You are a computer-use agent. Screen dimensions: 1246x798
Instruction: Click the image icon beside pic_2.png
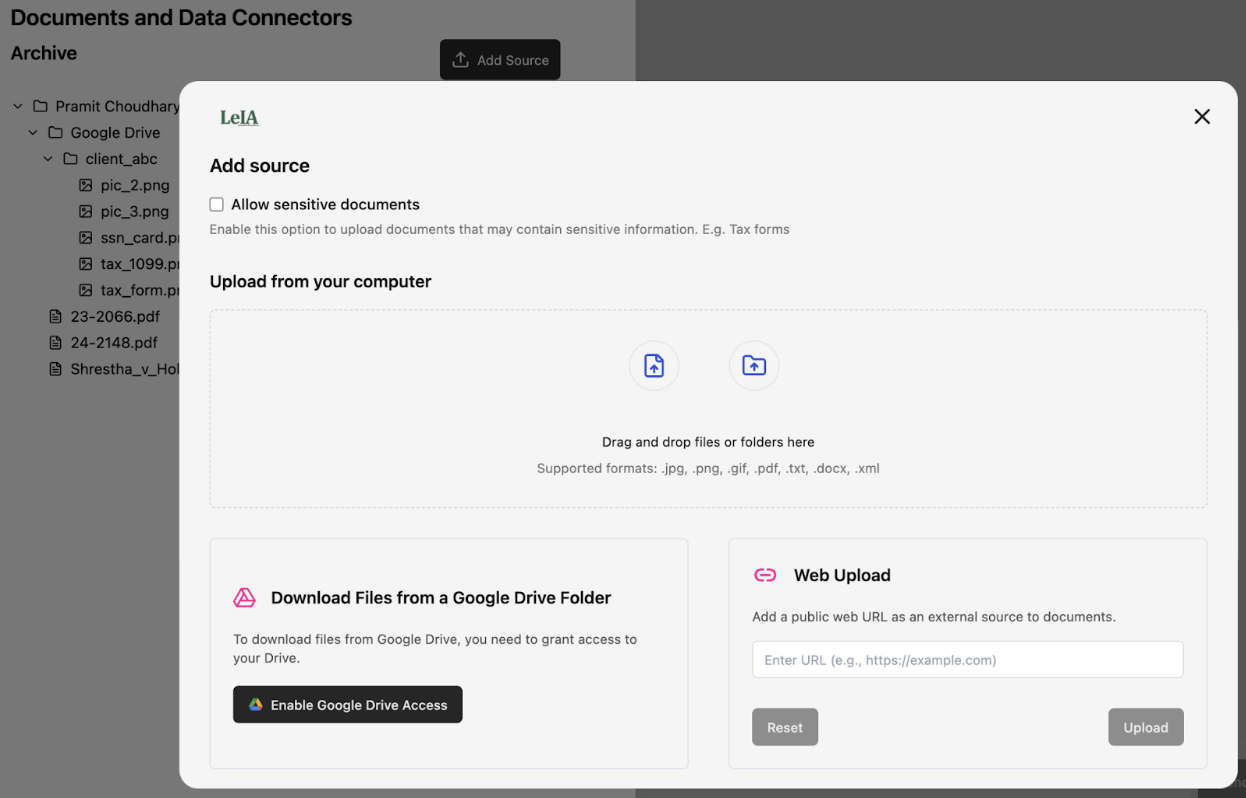[x=86, y=185]
